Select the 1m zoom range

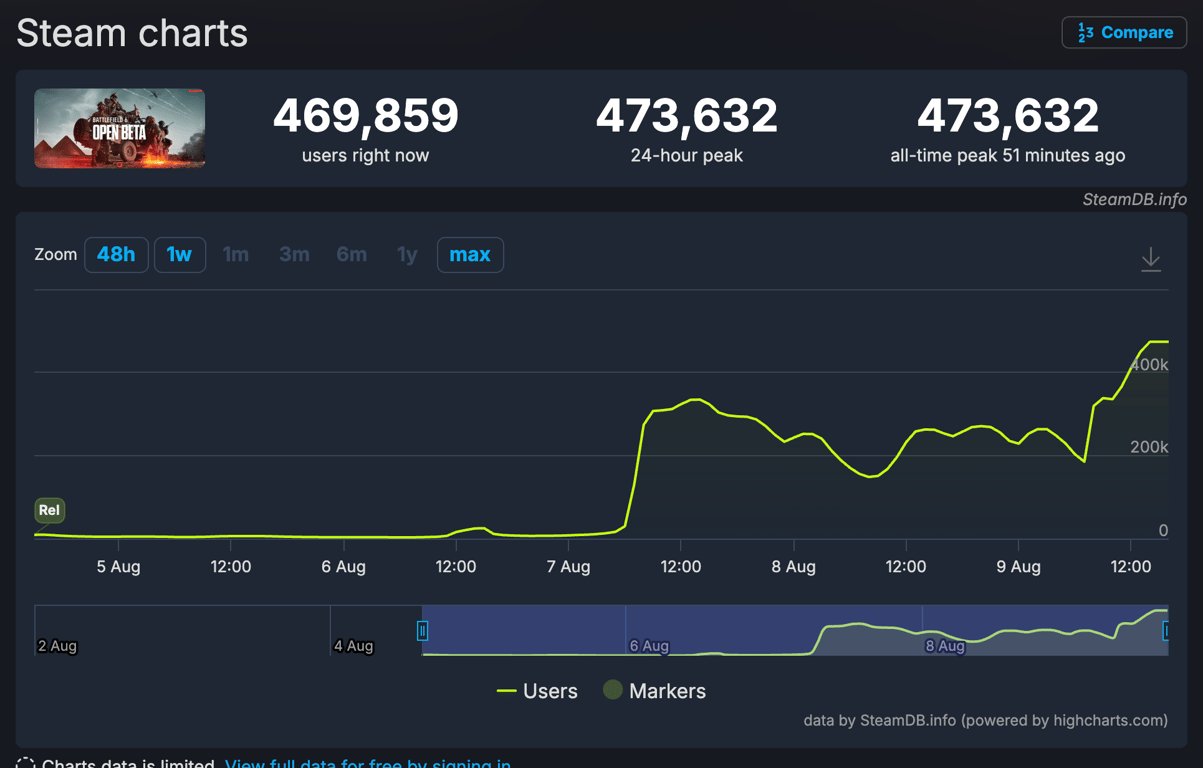coord(236,255)
